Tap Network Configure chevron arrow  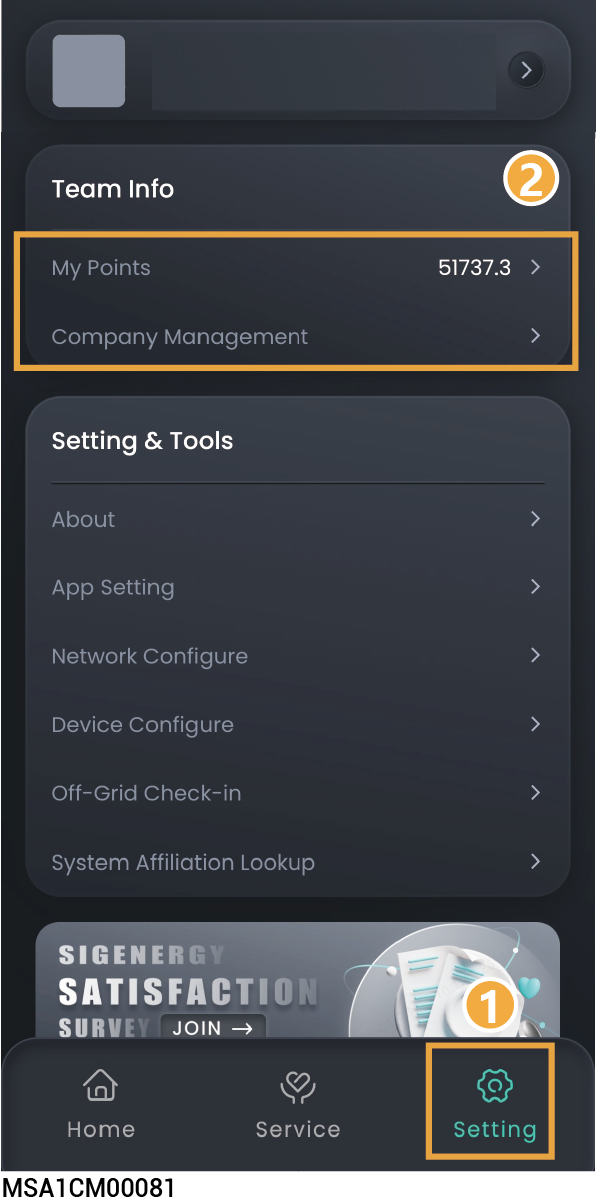click(x=536, y=655)
